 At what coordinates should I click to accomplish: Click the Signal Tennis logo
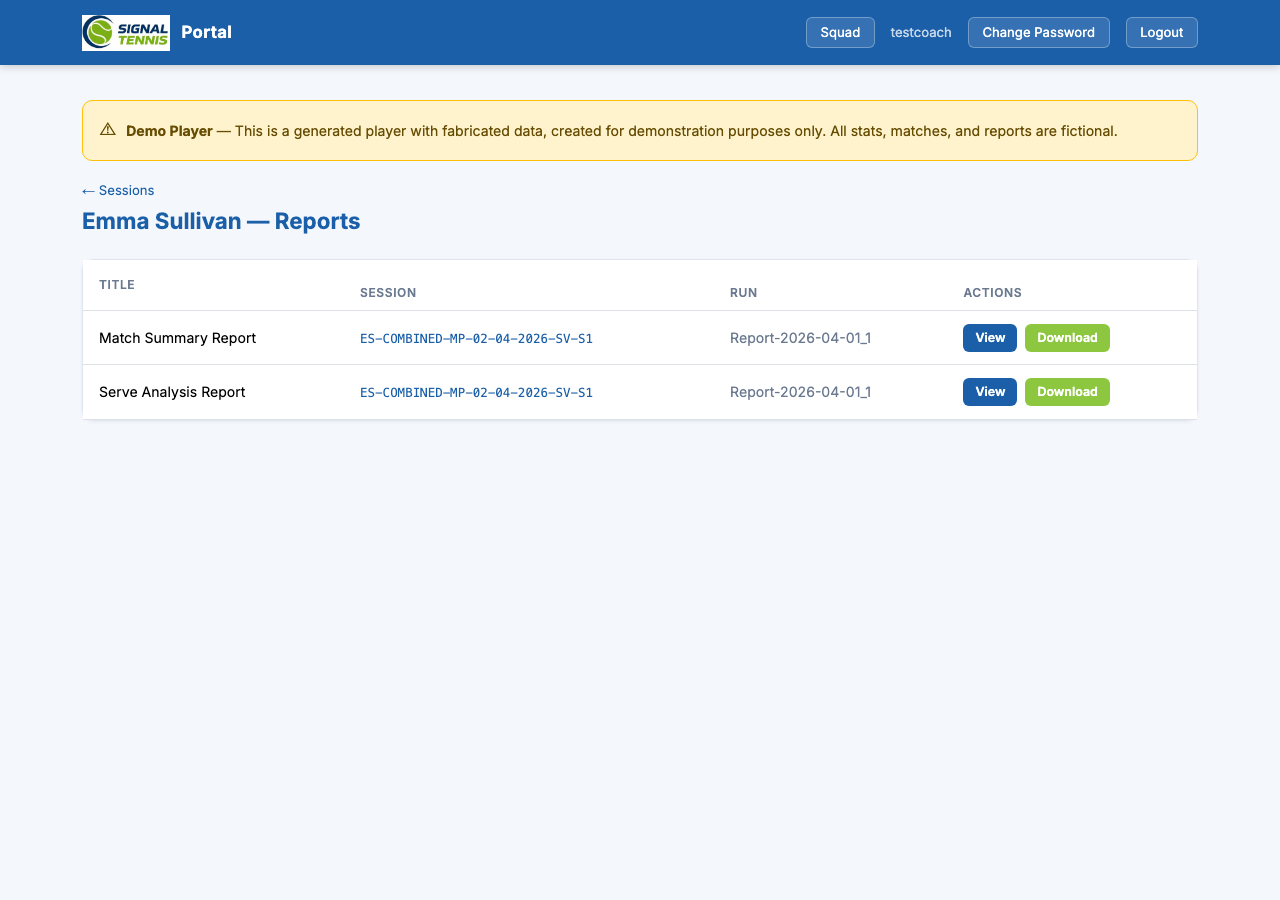click(x=125, y=32)
